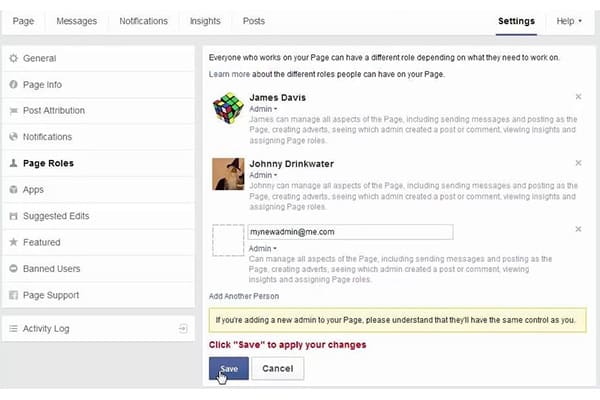Screen dimensions: 600x400
Task: Open the Notifications tab in top bar
Action: tap(143, 21)
